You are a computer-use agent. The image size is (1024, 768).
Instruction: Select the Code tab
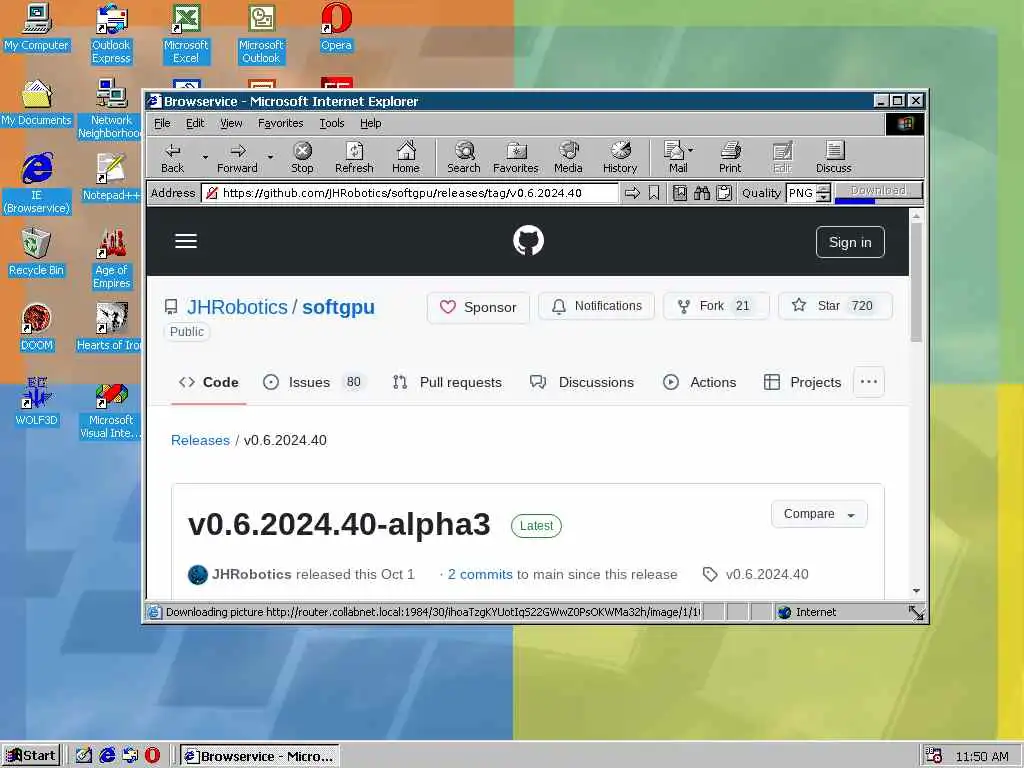point(208,382)
